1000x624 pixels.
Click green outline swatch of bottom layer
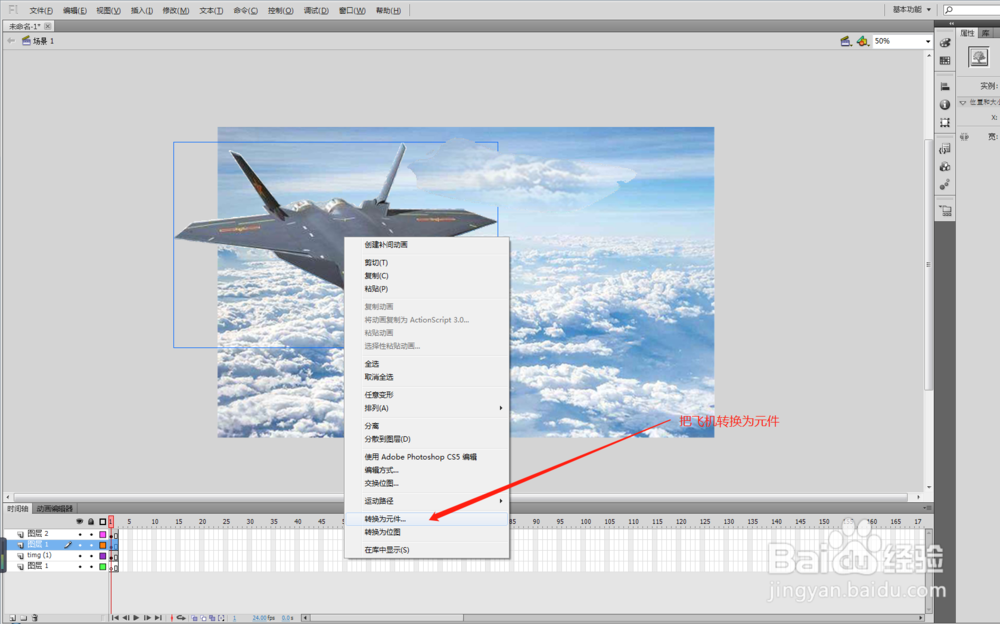(103, 567)
